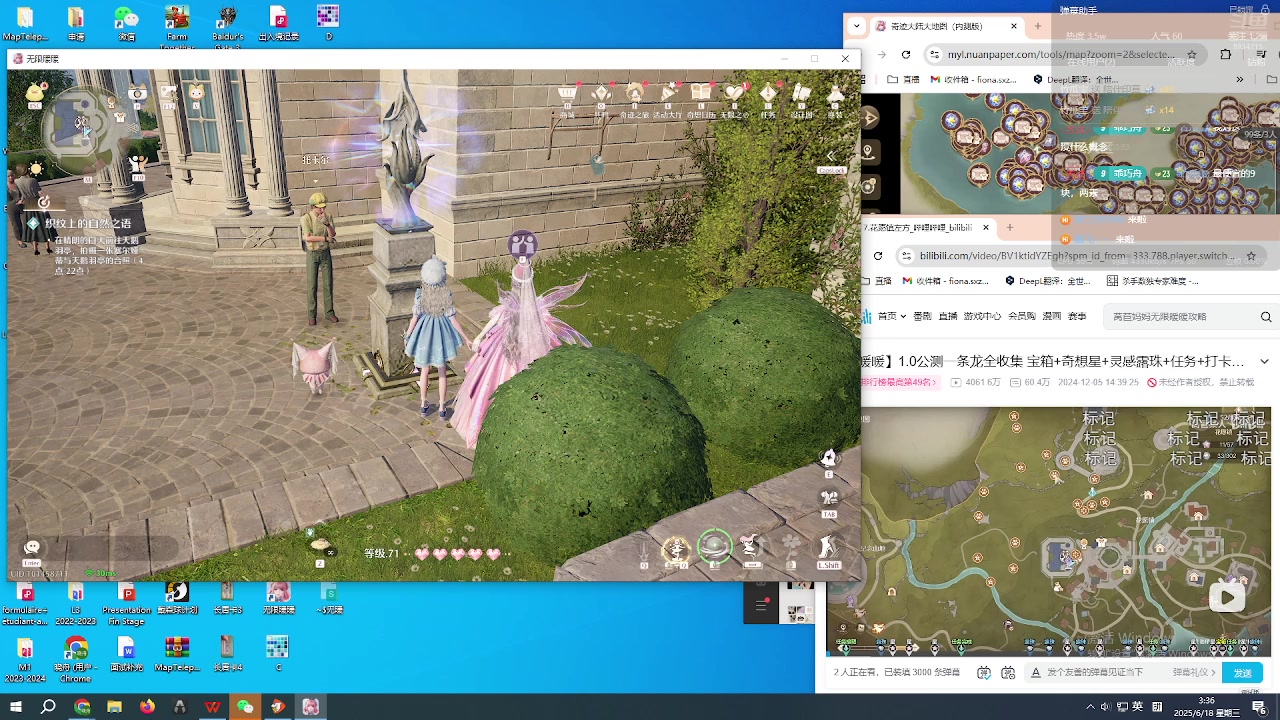Play the bilibili video with play button
This screenshot has height=720, width=1280.
[x=1227, y=598]
